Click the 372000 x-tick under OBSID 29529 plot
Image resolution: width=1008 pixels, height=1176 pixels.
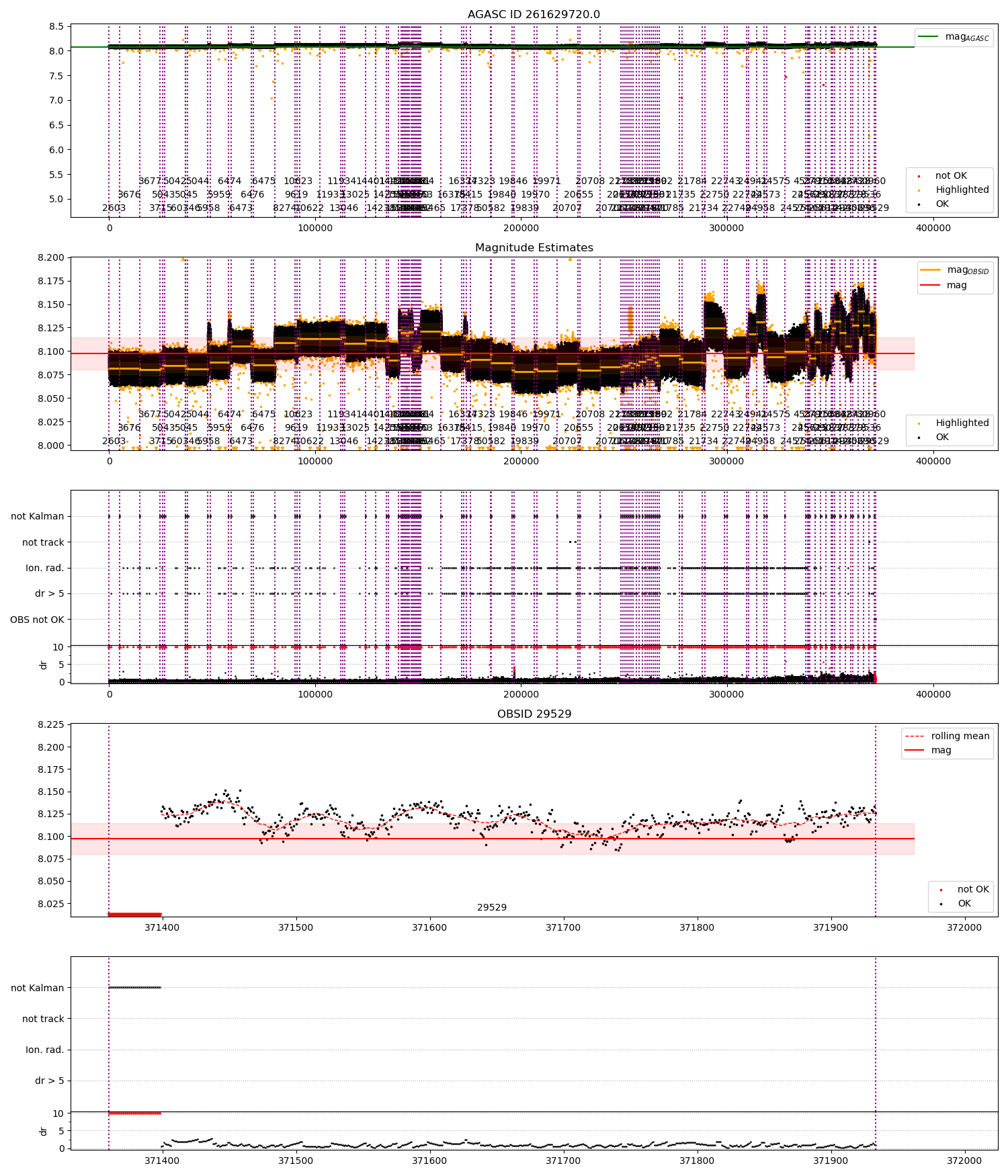[964, 927]
